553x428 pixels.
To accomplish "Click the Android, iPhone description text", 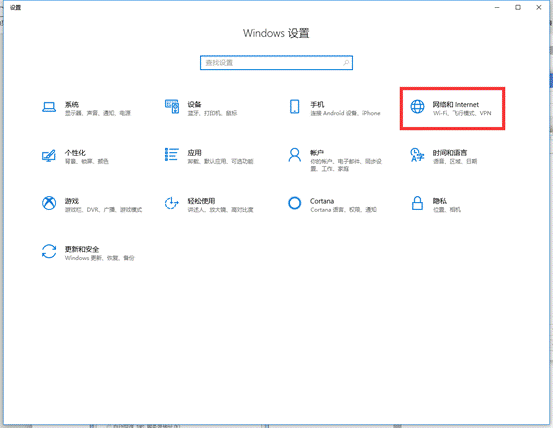I will click(x=345, y=113).
